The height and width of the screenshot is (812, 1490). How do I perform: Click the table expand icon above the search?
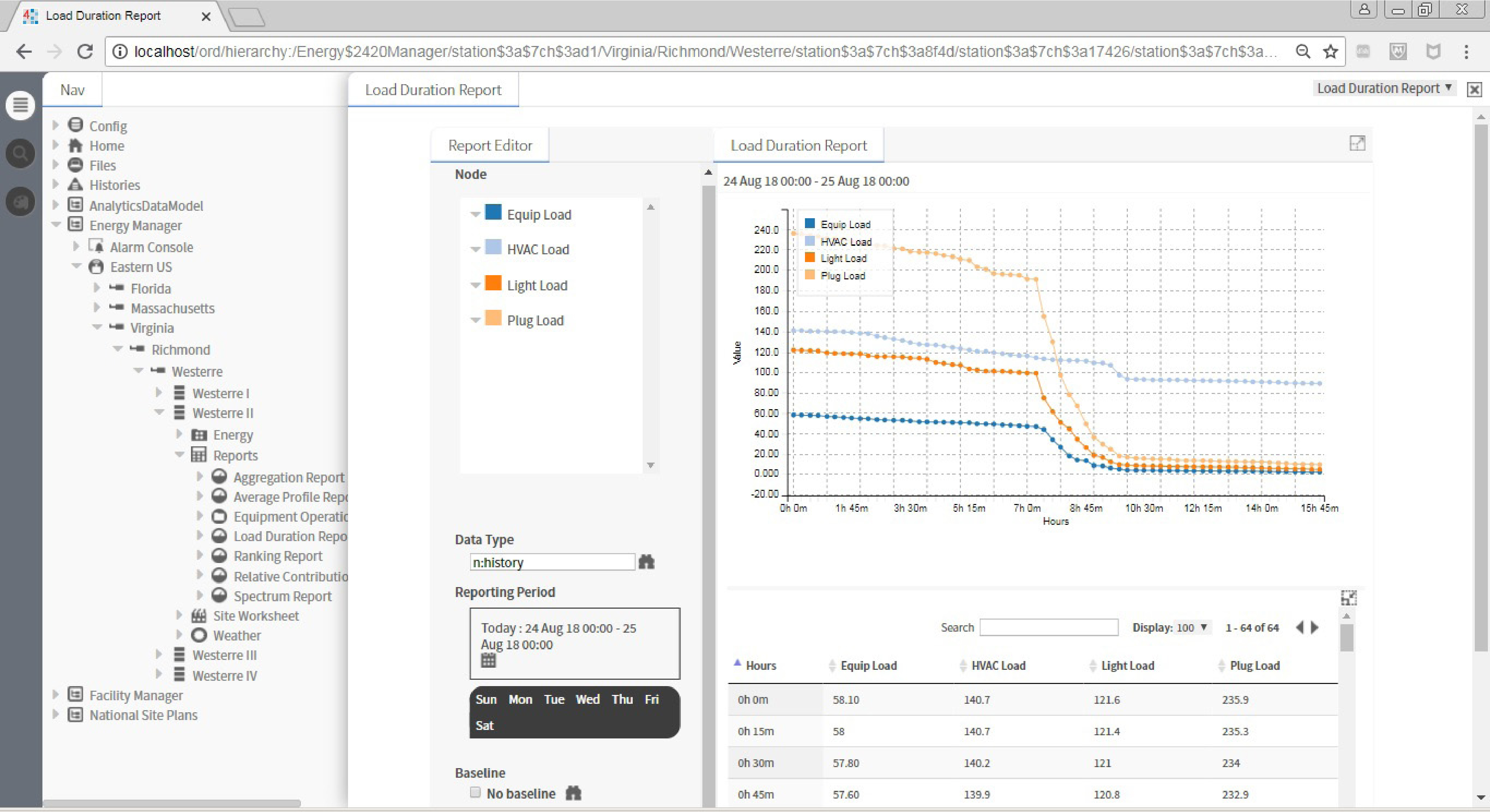pos(1349,598)
